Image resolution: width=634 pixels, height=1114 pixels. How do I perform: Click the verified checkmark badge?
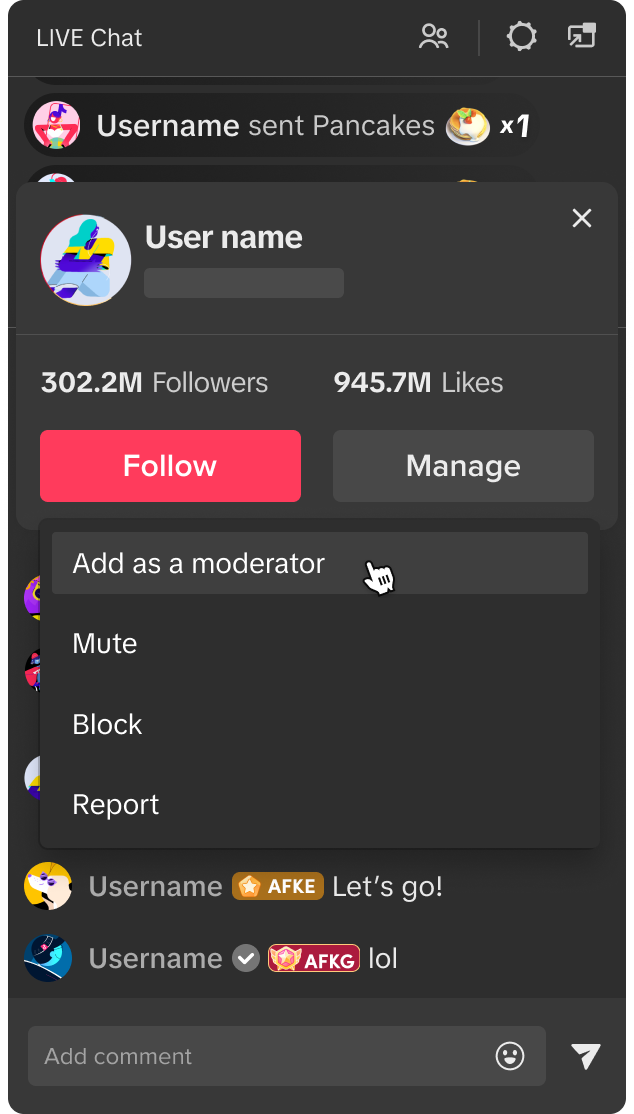[246, 959]
